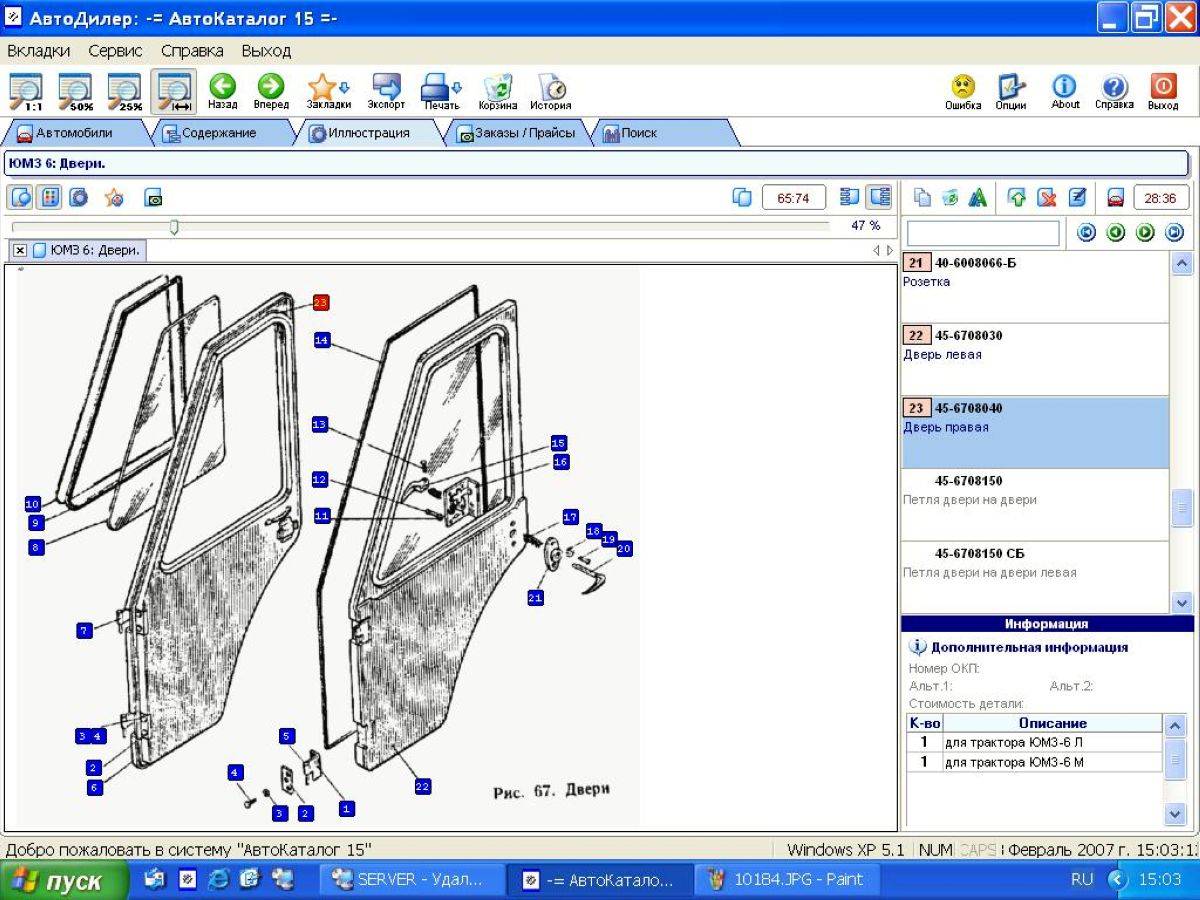The image size is (1200, 900).
Task: Click the red car icon
Action: (x=1116, y=198)
